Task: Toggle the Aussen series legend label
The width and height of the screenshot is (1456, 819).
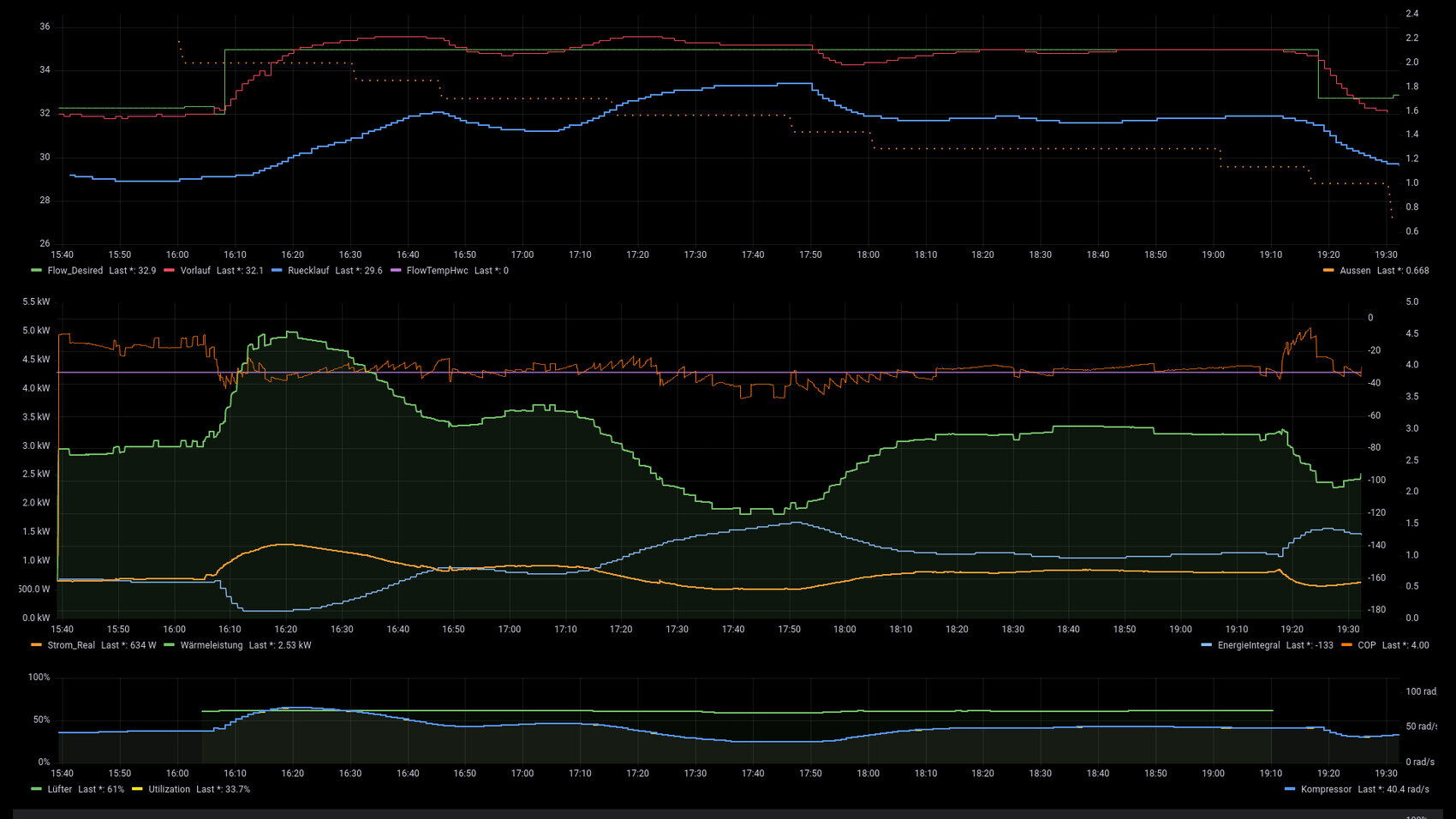Action: click(1355, 271)
